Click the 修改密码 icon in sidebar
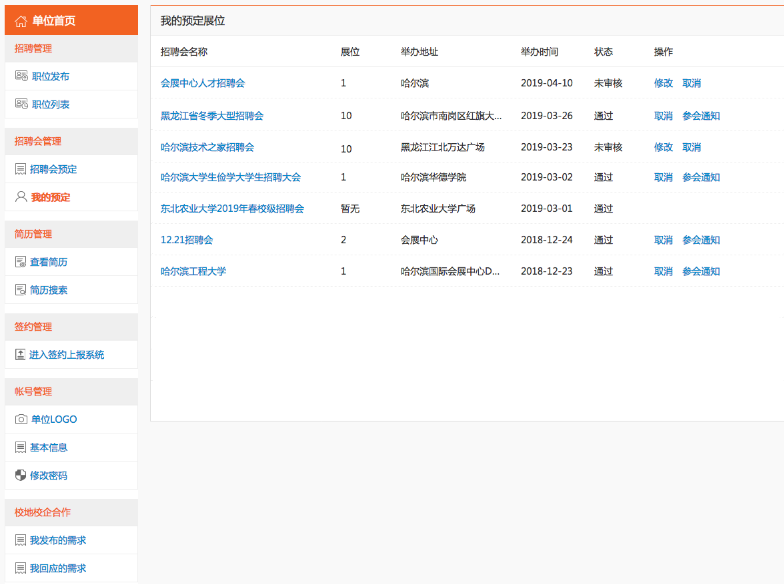Screen dimensions: 784x584 [20, 475]
